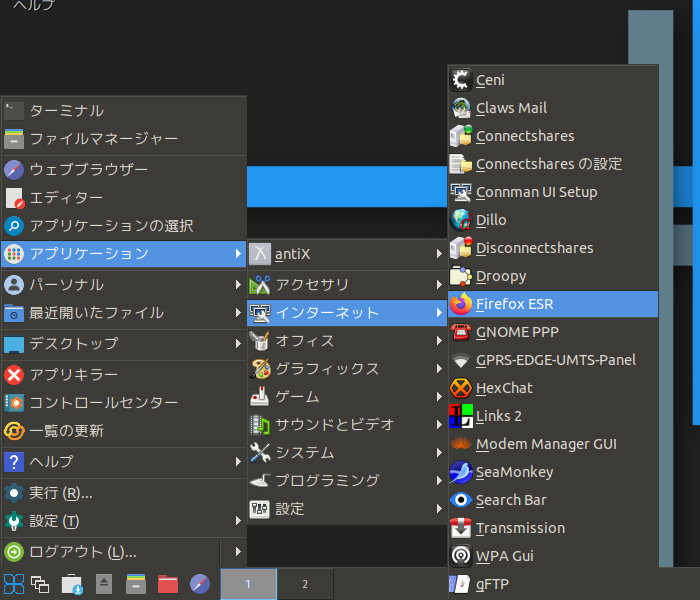
Task: Click the taskbar web browser compass icon
Action: (x=200, y=584)
